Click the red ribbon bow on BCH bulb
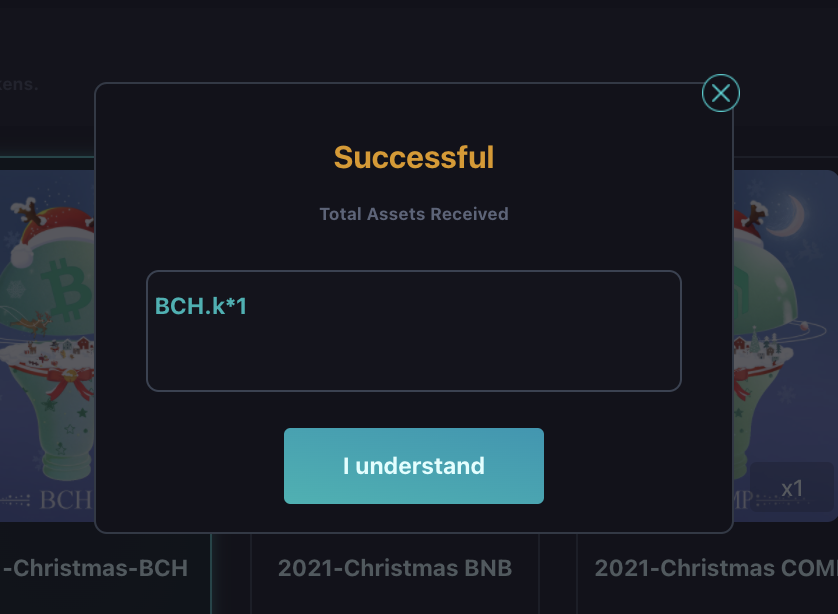Image resolution: width=838 pixels, height=614 pixels. pyautogui.click(x=69, y=380)
